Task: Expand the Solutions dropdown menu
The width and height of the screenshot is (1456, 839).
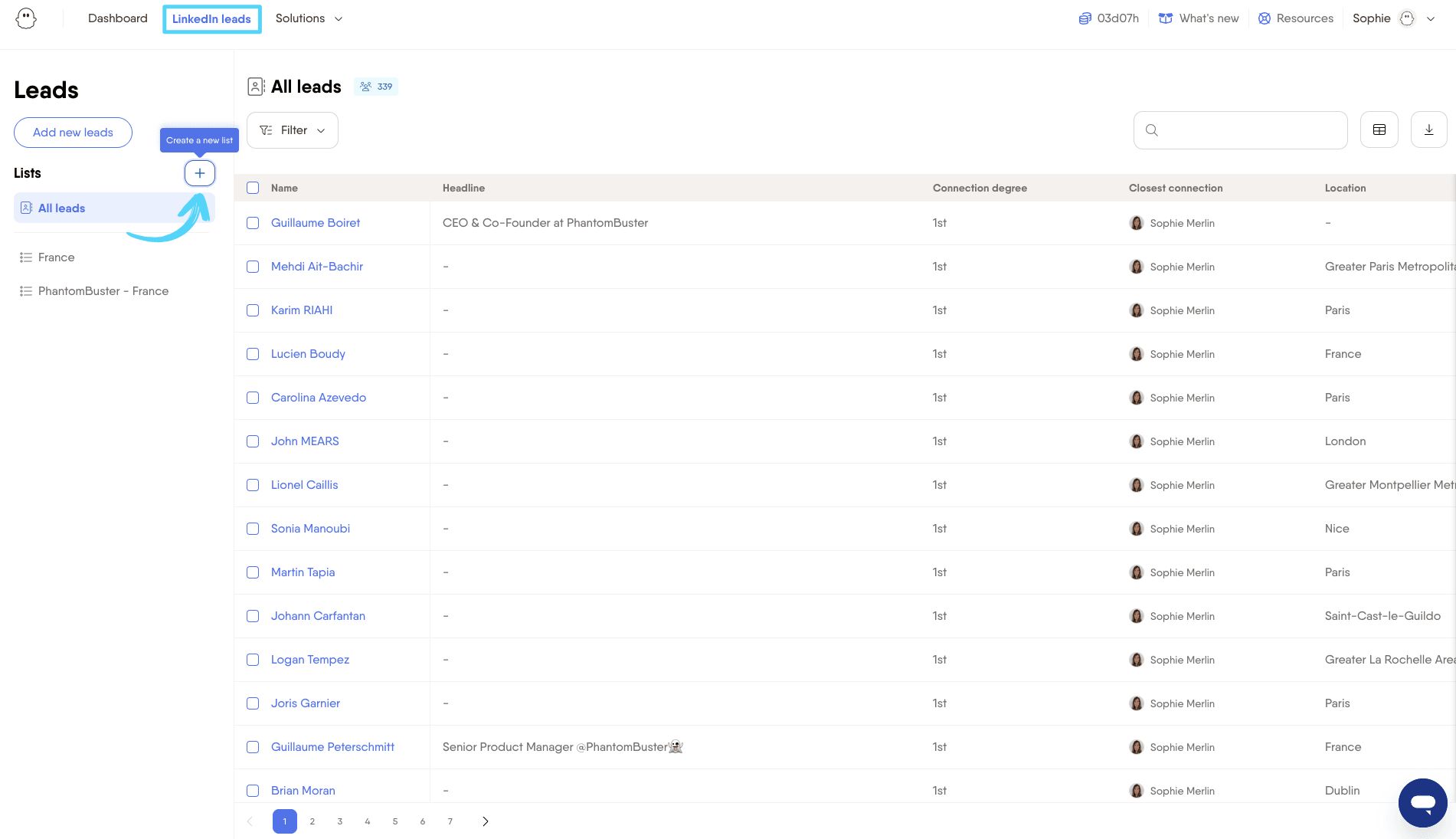Action: 309,18
